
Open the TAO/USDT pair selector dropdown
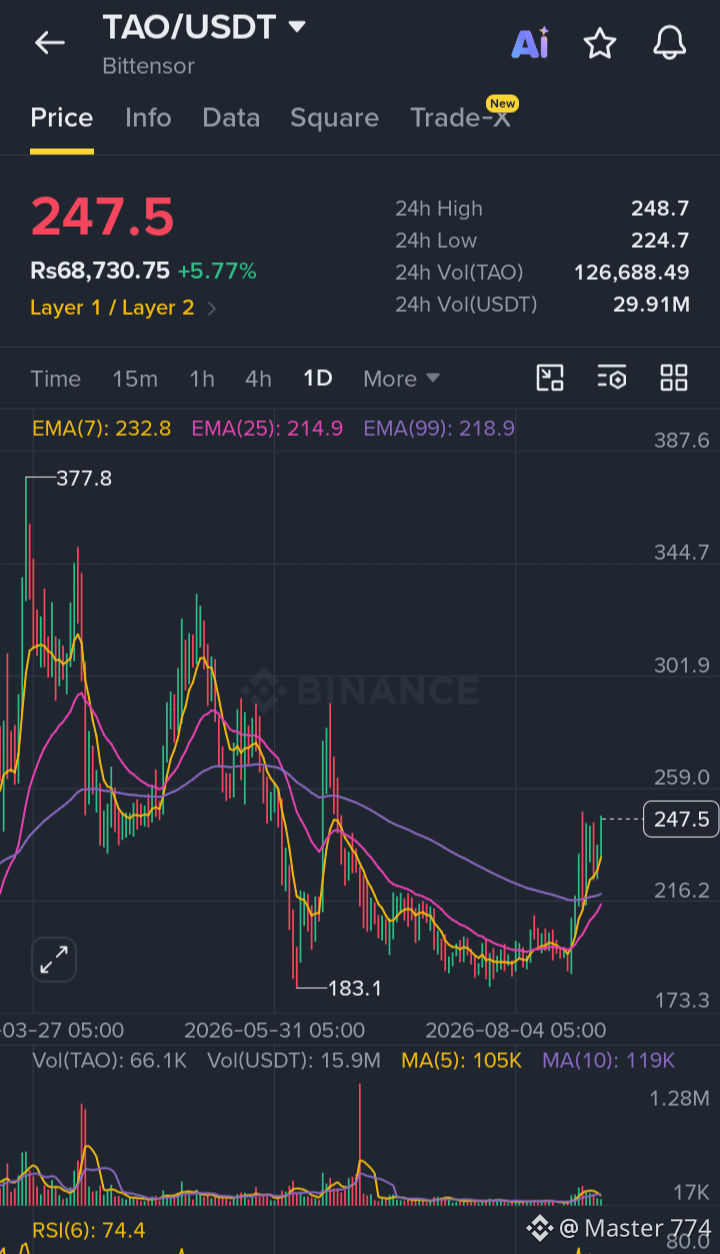click(x=297, y=27)
